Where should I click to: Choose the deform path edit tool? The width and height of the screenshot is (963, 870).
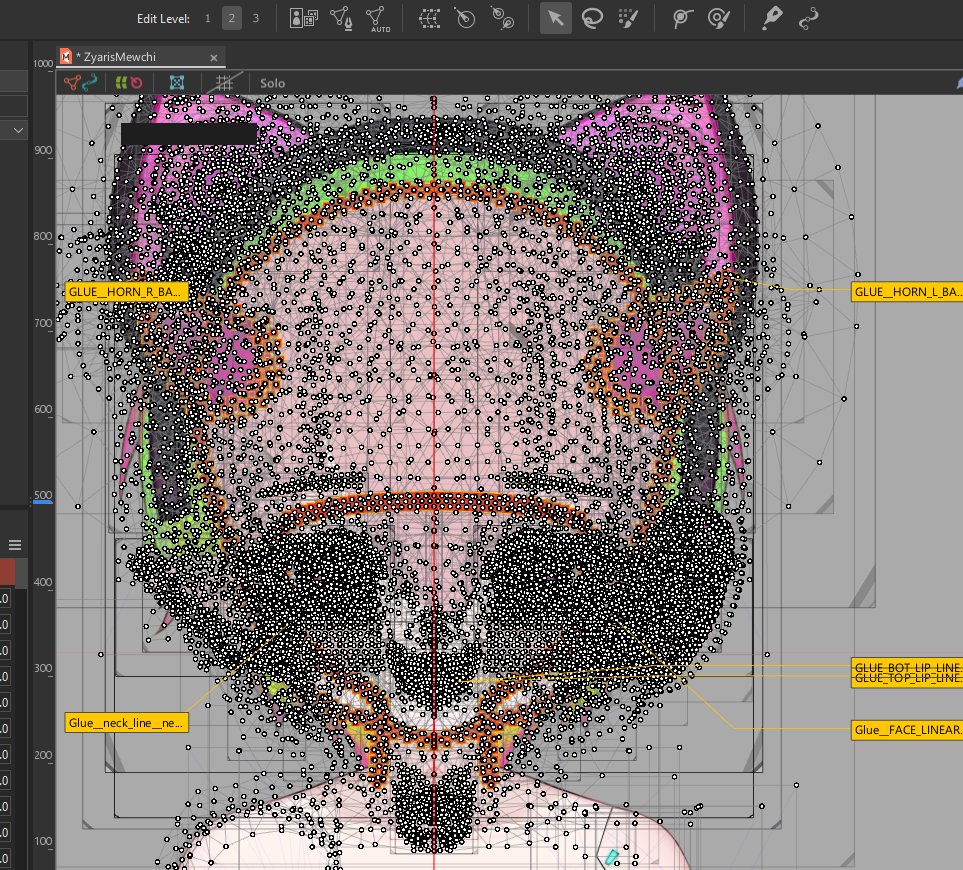pos(808,18)
